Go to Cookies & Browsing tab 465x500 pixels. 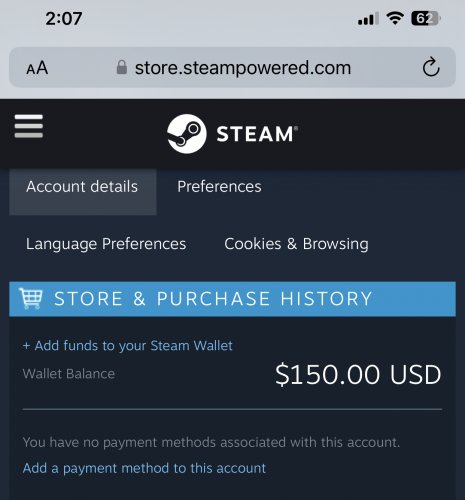296,244
